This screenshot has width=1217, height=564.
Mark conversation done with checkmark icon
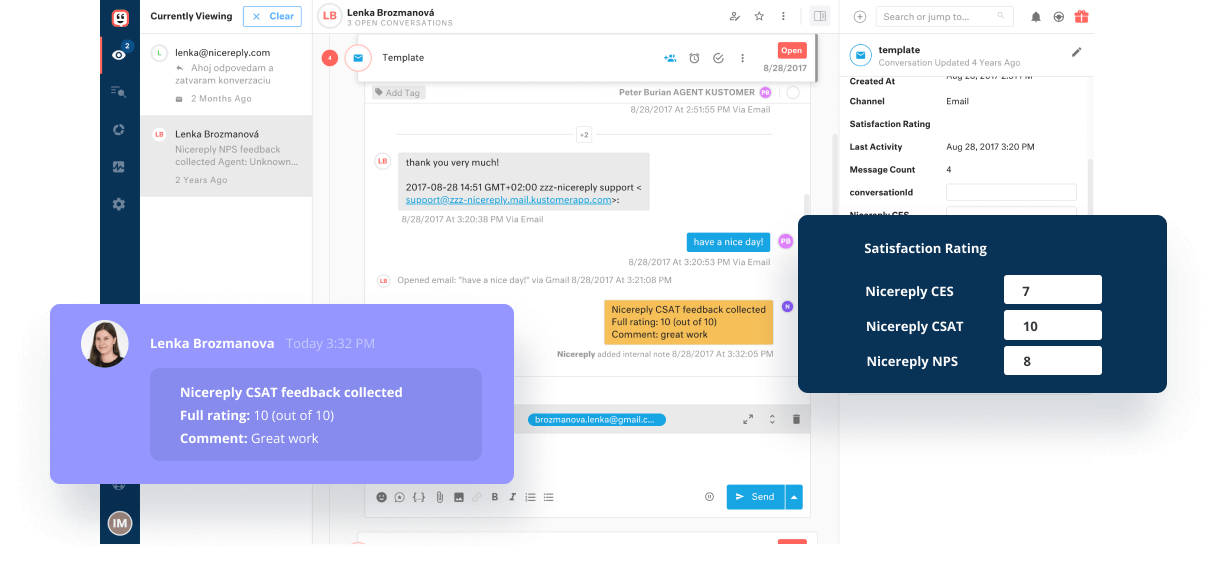click(718, 58)
